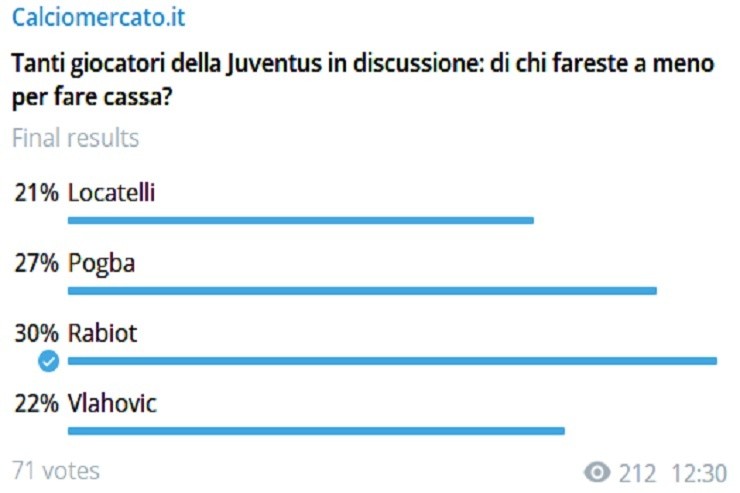Viewport: 740px width, 493px height.
Task: Click the Calciomercato.it channel name
Action: coord(98,18)
